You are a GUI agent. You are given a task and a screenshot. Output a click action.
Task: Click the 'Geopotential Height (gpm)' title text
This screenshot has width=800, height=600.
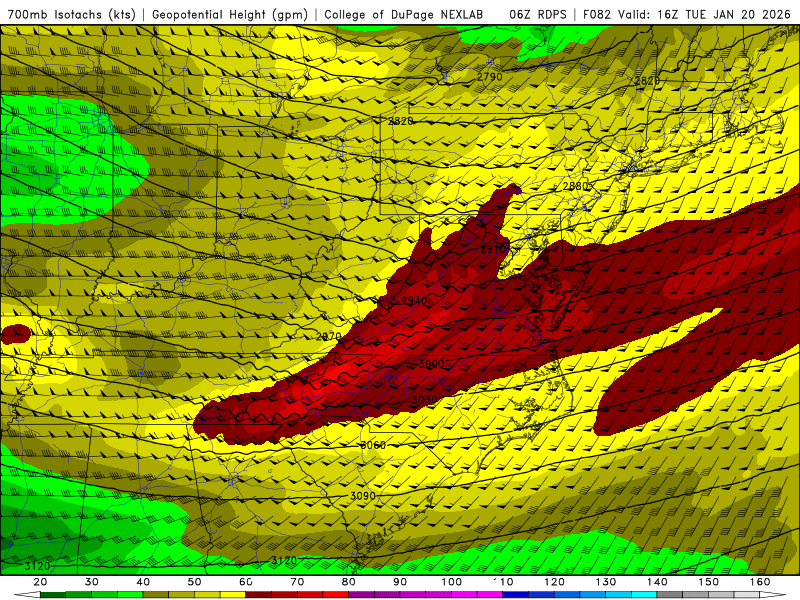click(230, 15)
